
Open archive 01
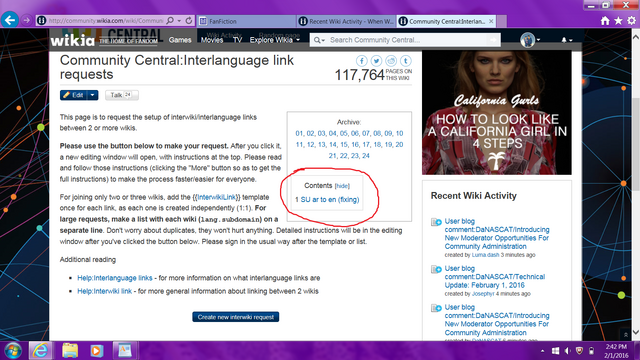[299, 133]
